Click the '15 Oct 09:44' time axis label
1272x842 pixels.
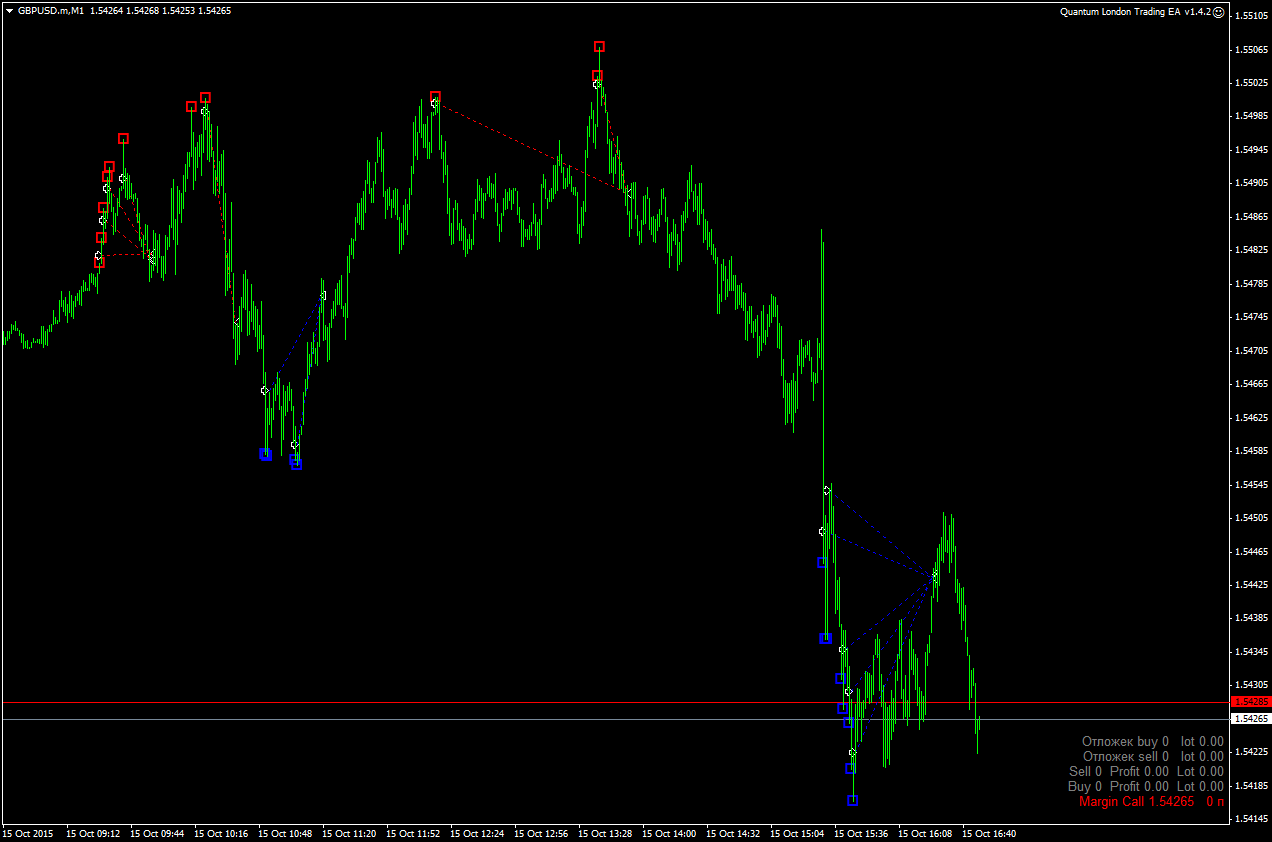[x=156, y=833]
